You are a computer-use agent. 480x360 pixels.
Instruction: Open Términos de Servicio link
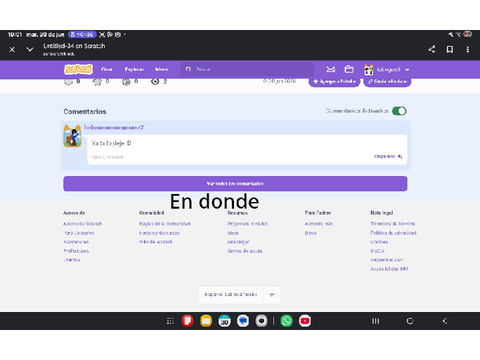(x=393, y=224)
